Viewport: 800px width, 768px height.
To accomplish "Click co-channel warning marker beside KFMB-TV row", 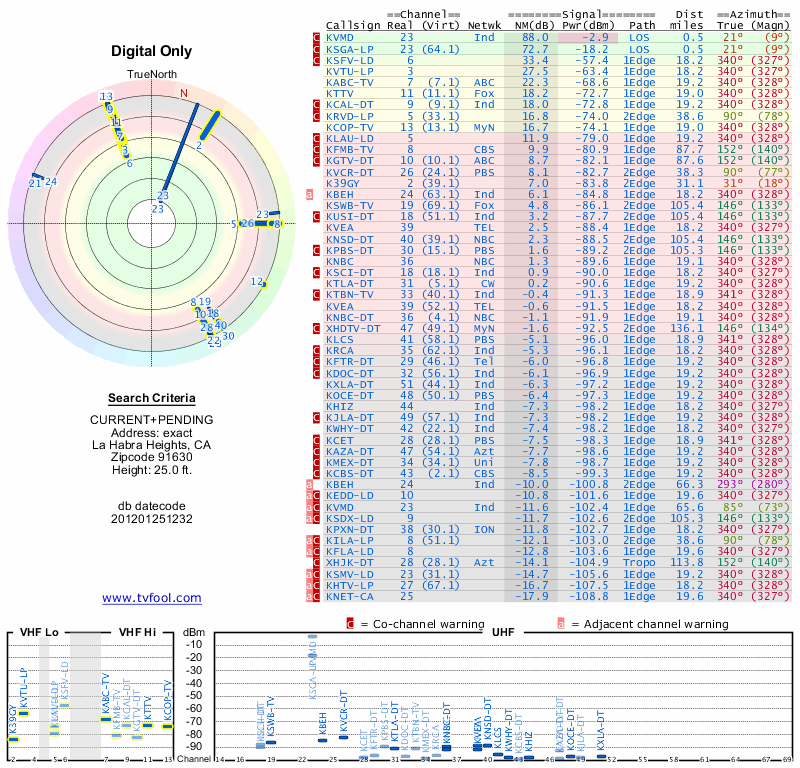I will 316,150.
